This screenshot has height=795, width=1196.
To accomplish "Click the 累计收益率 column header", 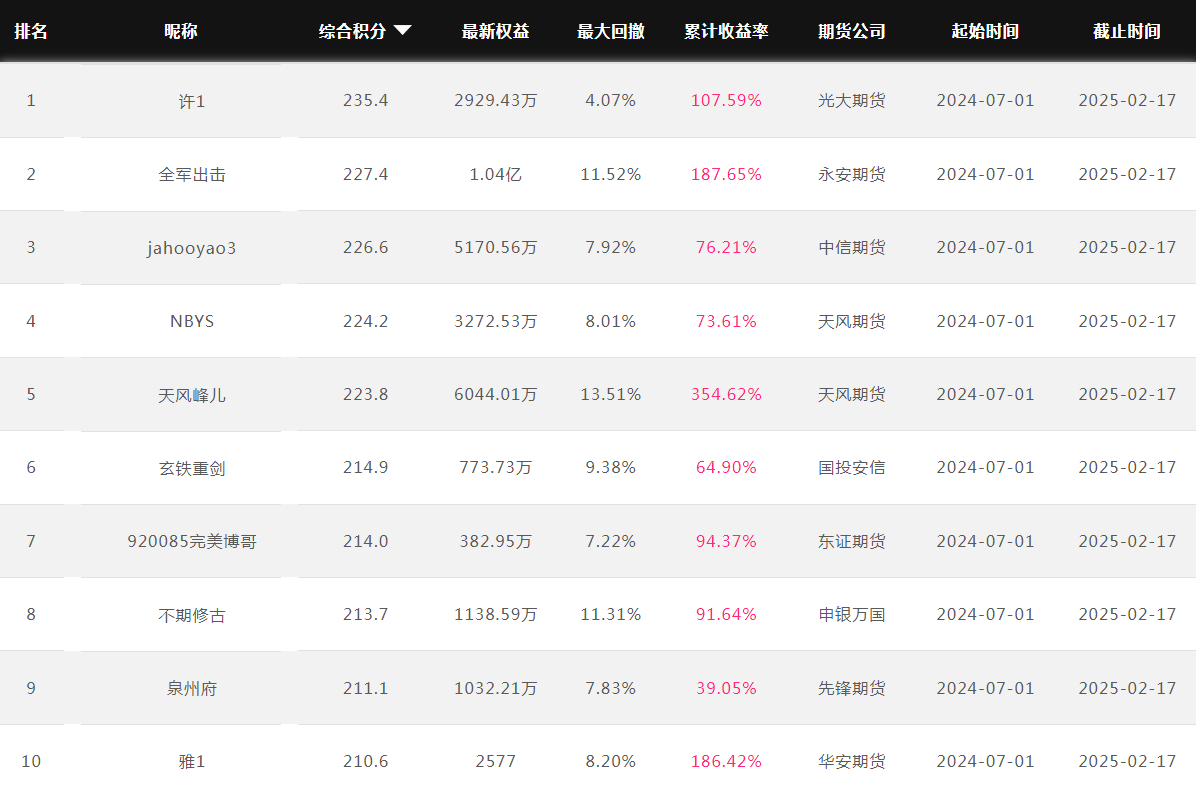I will [x=726, y=31].
